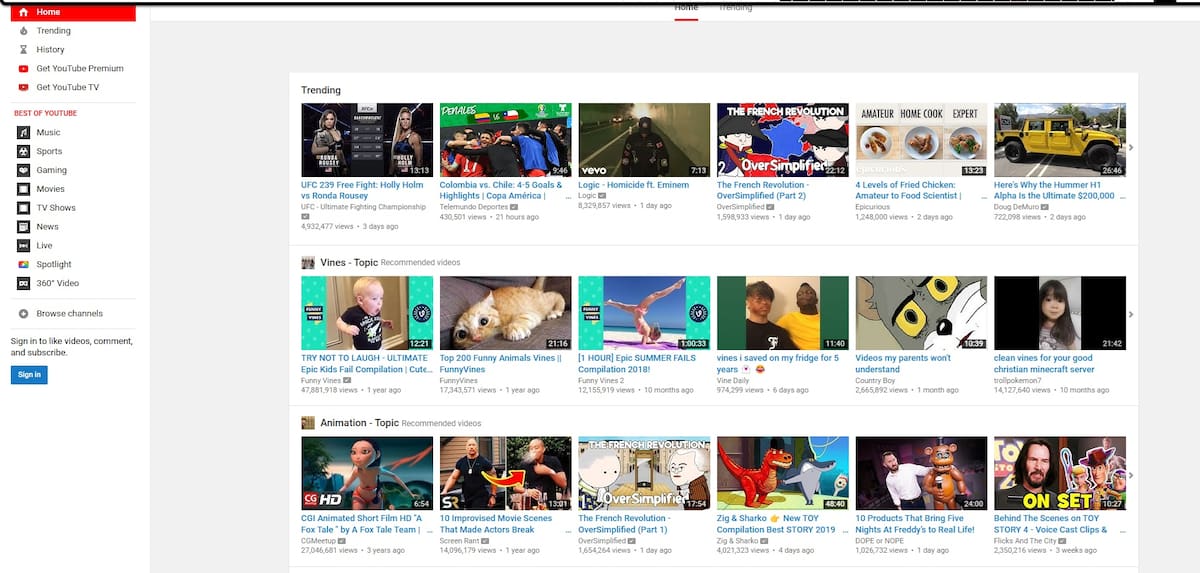Open the Browse channels link
Viewport: 1200px width, 573px height.
point(70,314)
